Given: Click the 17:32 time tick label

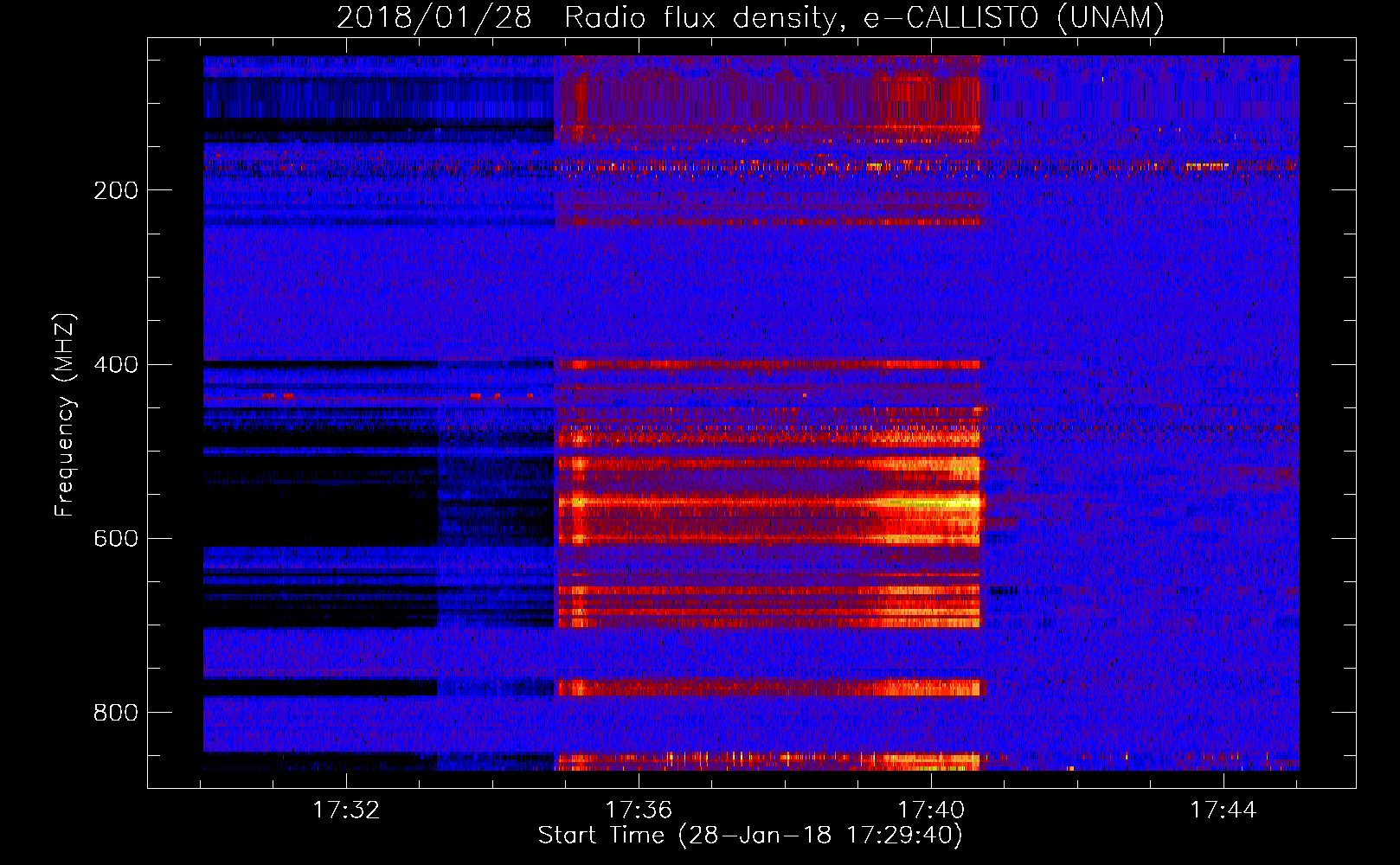Looking at the screenshot, I should 346,811.
